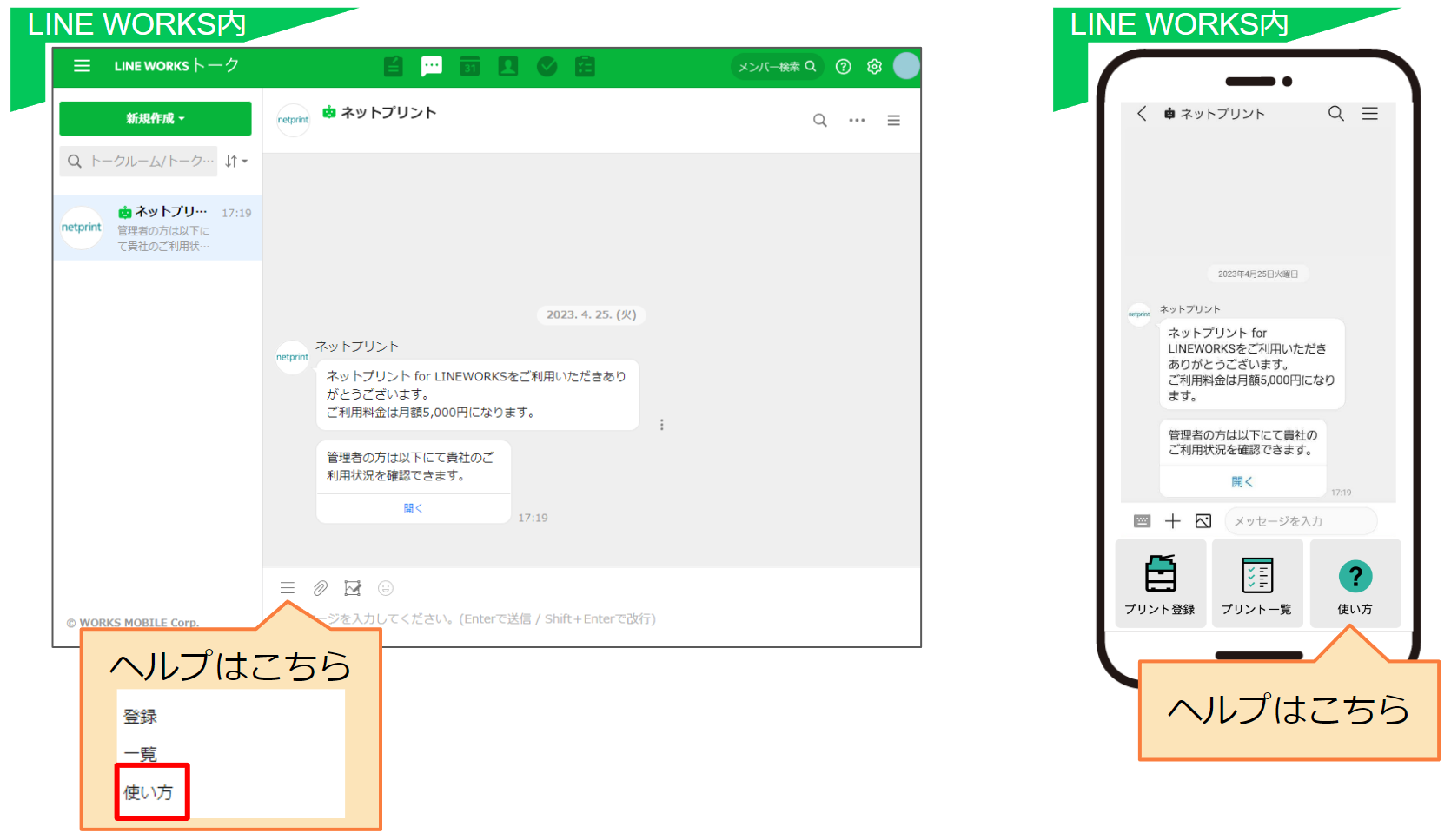Choose 使い方 in the popup menu

tap(149, 792)
